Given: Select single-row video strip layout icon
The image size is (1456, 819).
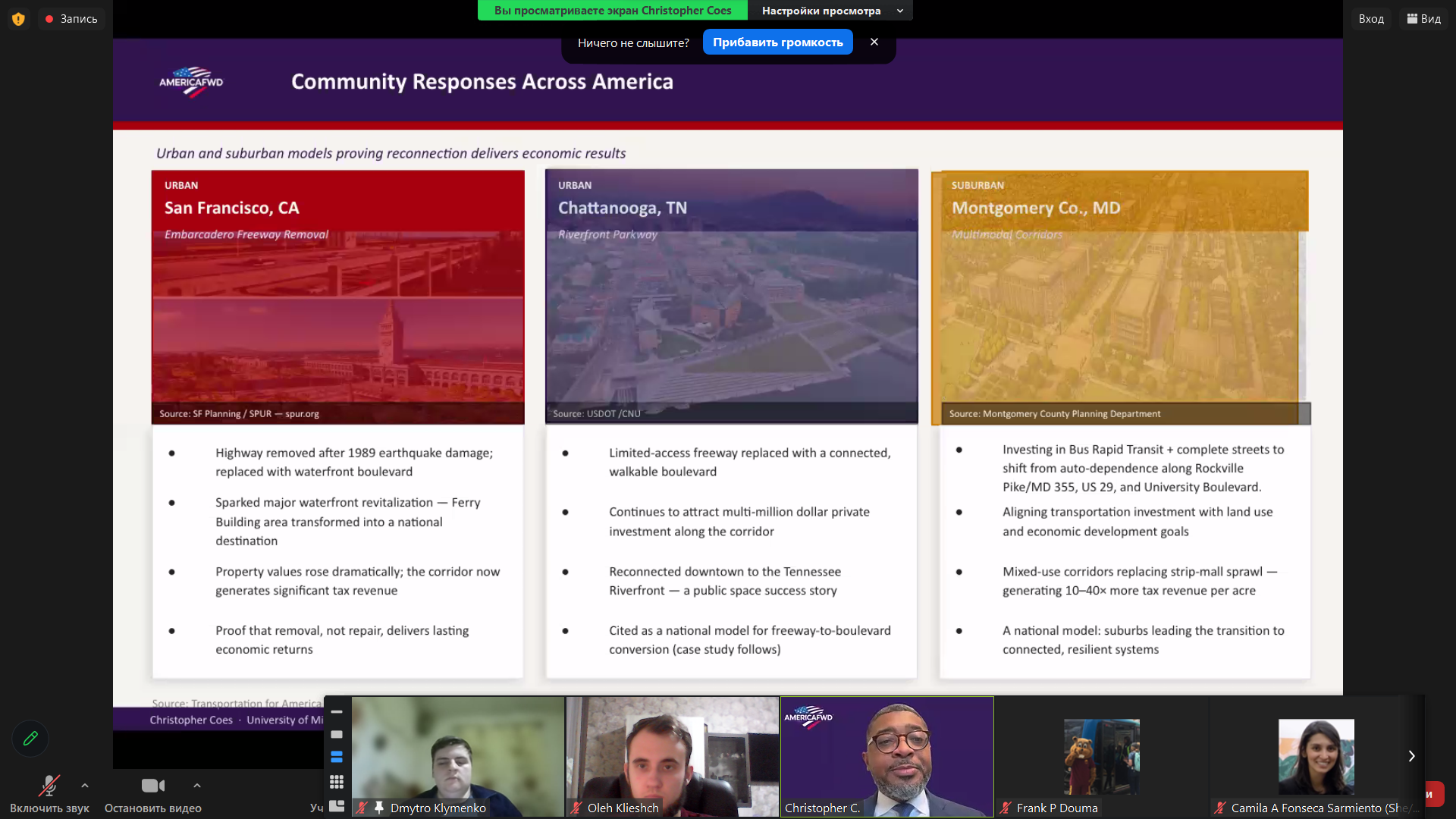Looking at the screenshot, I should point(337,734).
